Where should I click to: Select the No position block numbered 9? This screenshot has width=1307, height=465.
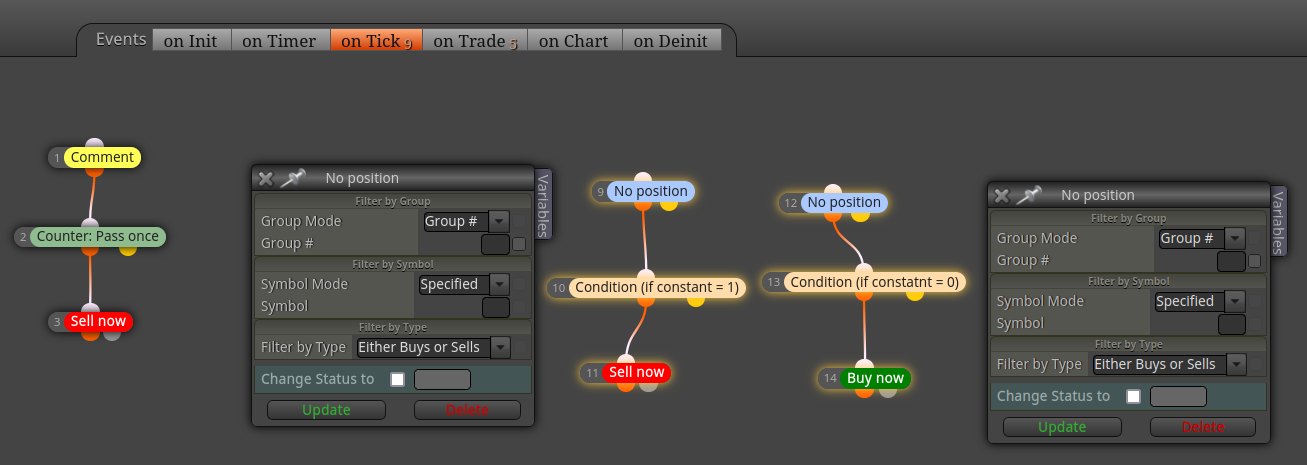pos(650,191)
